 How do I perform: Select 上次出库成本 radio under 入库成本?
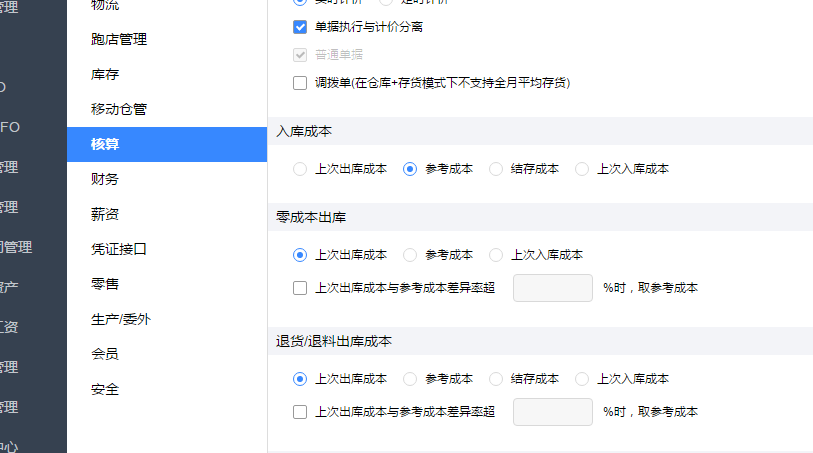[300, 169]
